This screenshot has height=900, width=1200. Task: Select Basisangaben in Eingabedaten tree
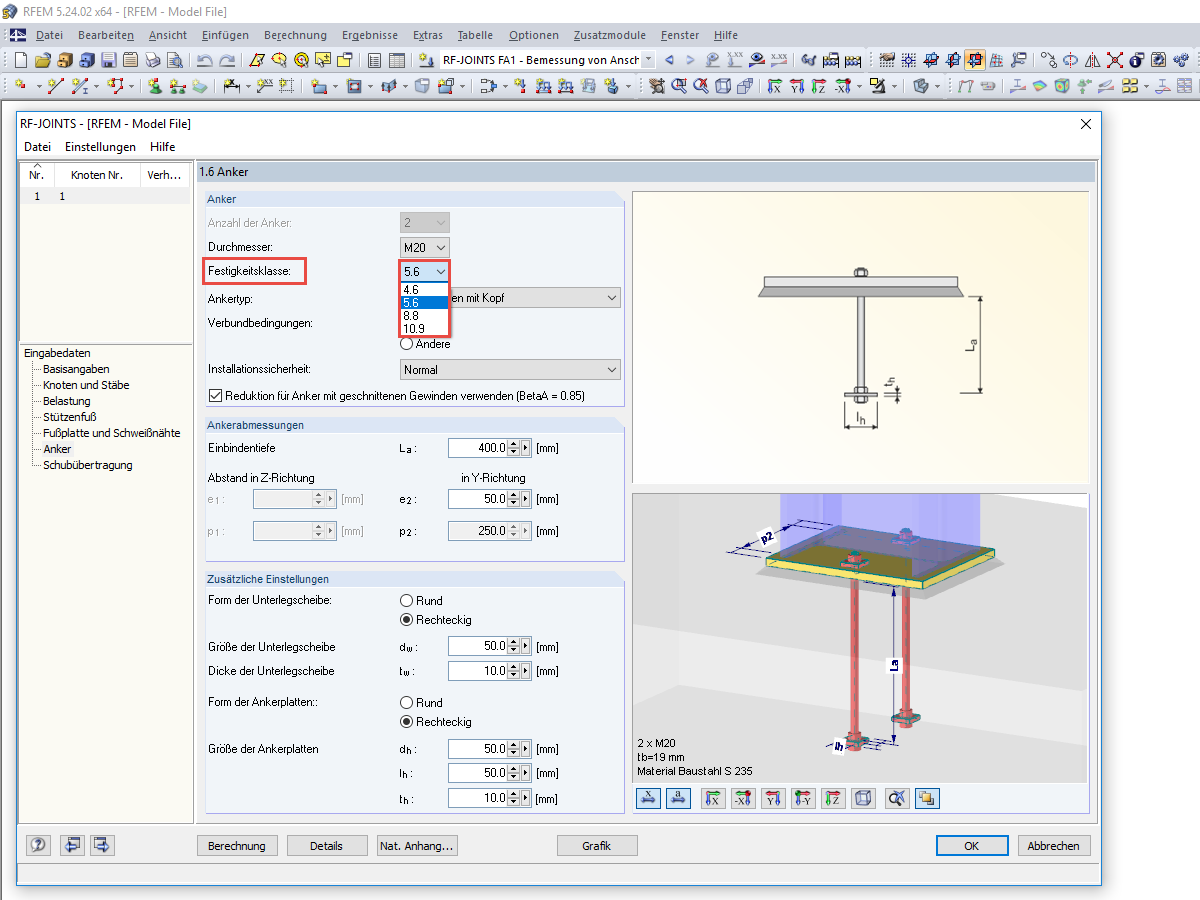pos(76,369)
